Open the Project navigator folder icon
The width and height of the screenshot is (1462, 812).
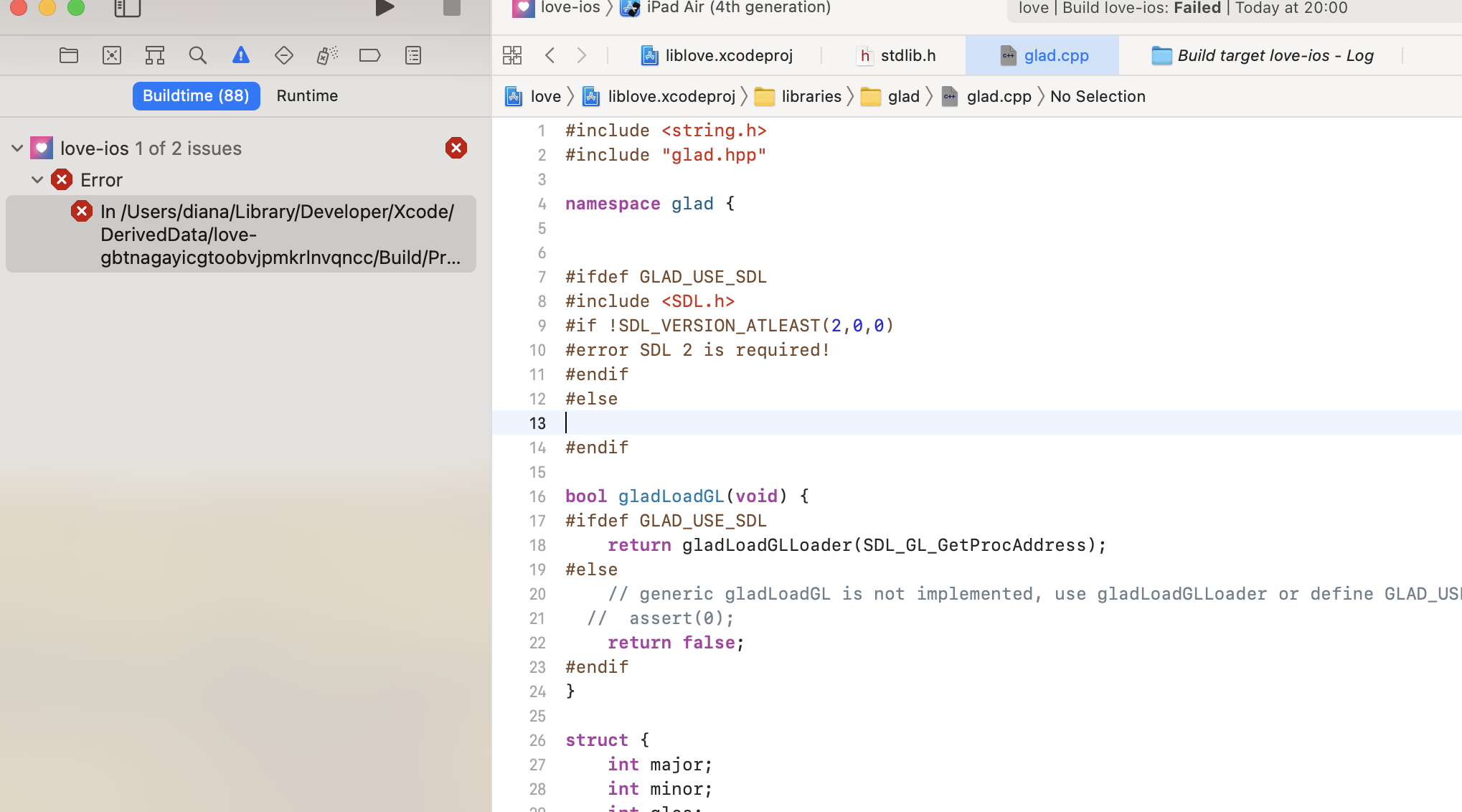pyautogui.click(x=69, y=55)
